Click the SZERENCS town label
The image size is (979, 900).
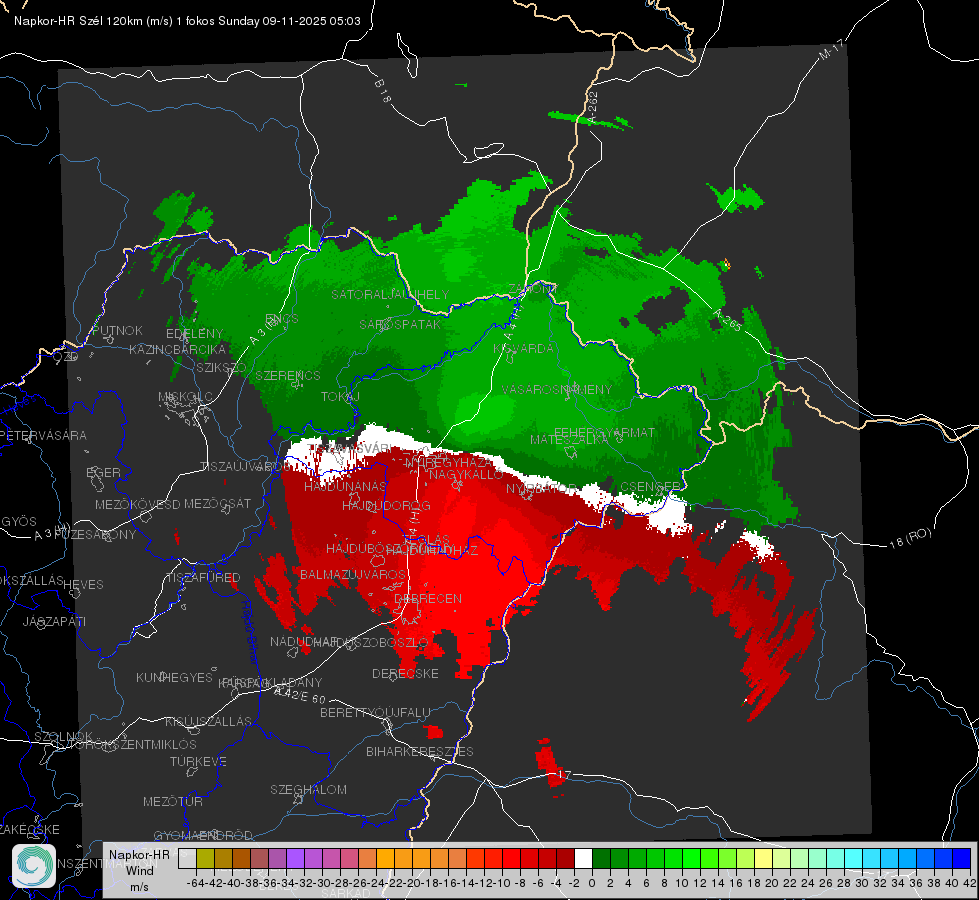[x=288, y=375]
